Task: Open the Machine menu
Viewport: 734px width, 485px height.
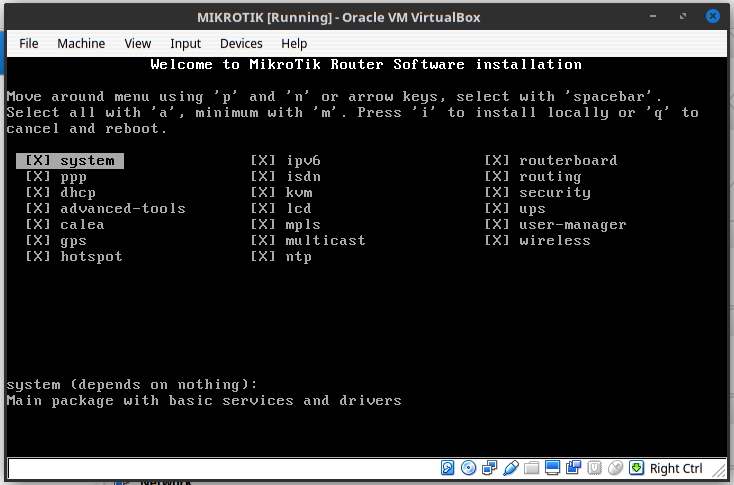Action: pos(81,44)
